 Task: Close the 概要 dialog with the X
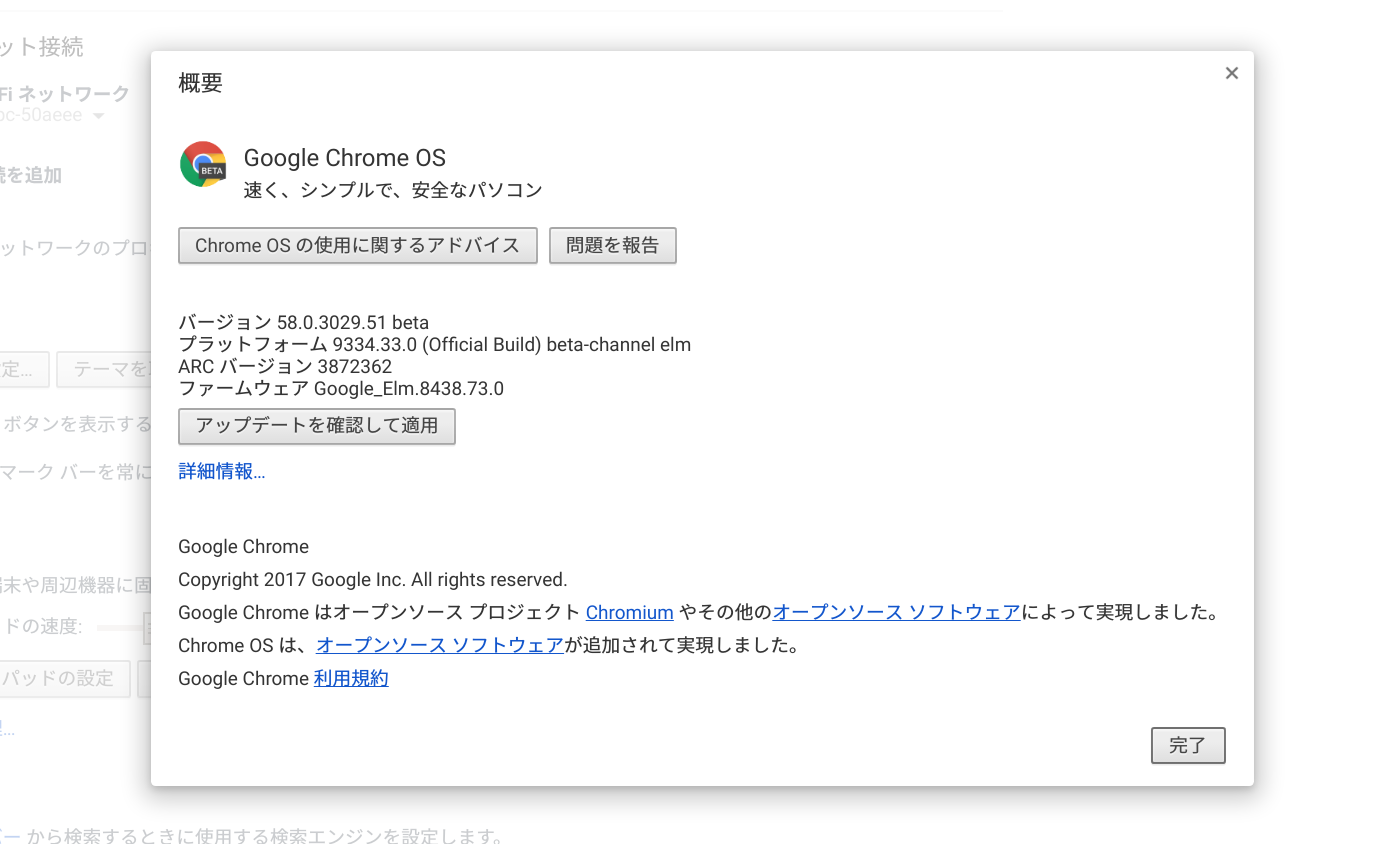click(1231, 73)
